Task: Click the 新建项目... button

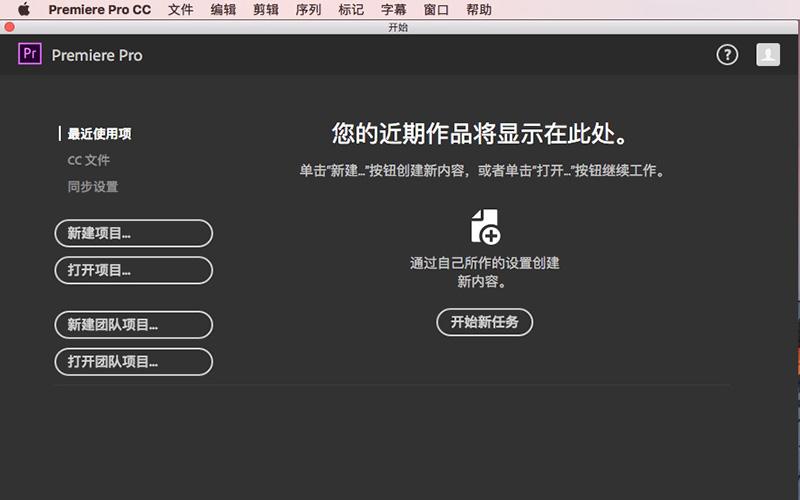Action: [134, 233]
